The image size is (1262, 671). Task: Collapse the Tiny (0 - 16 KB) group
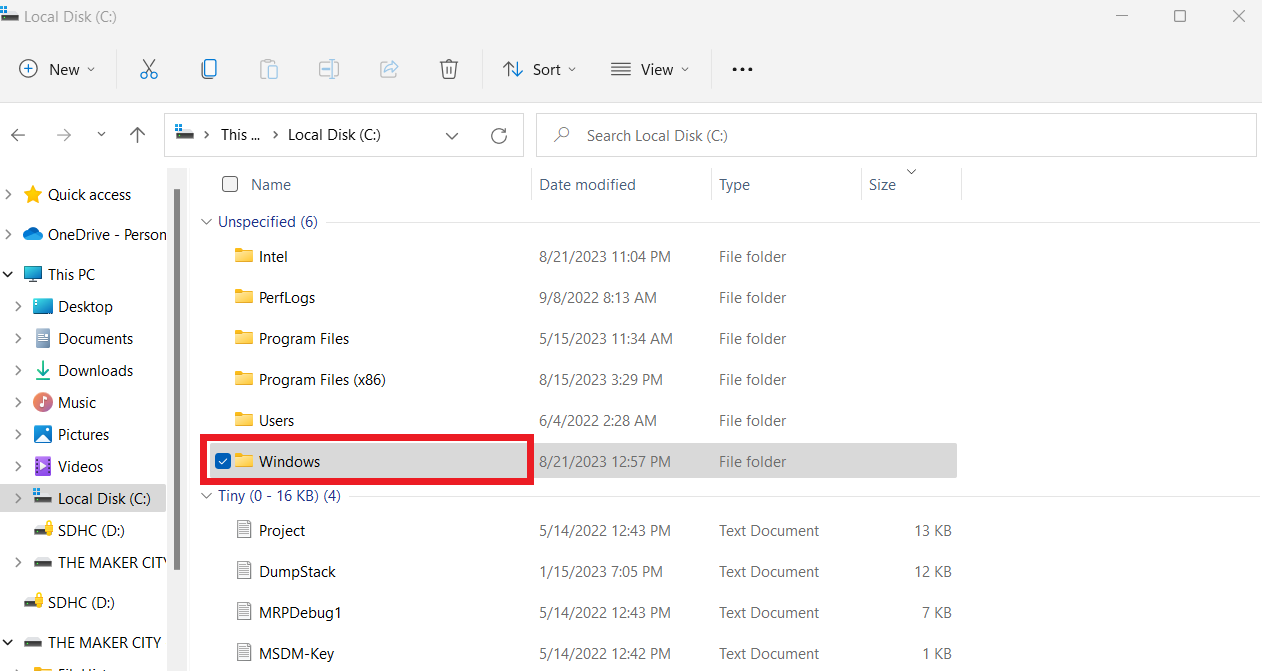(207, 496)
